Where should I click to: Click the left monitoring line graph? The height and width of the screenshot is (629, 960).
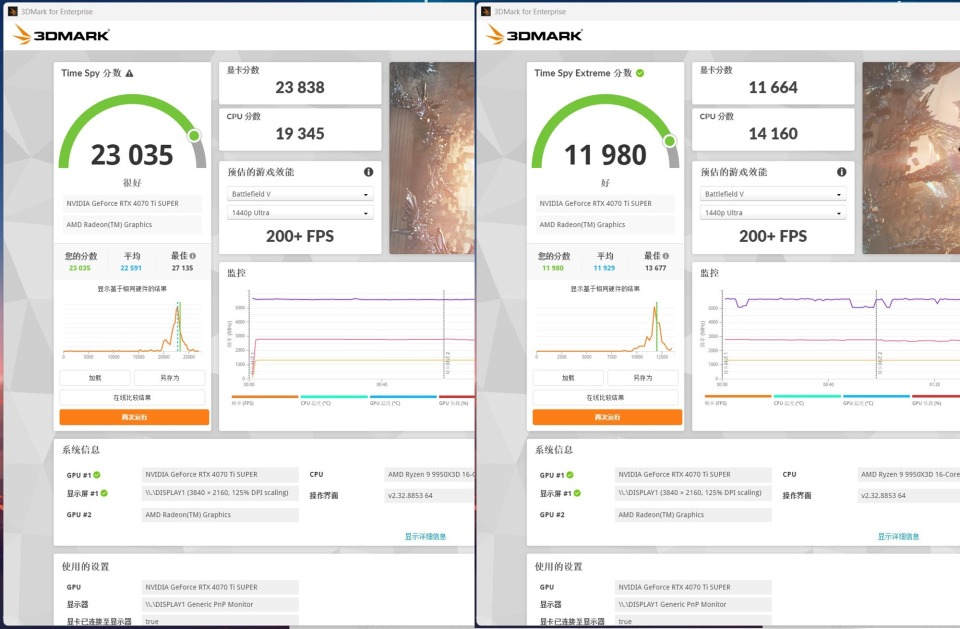(x=360, y=336)
